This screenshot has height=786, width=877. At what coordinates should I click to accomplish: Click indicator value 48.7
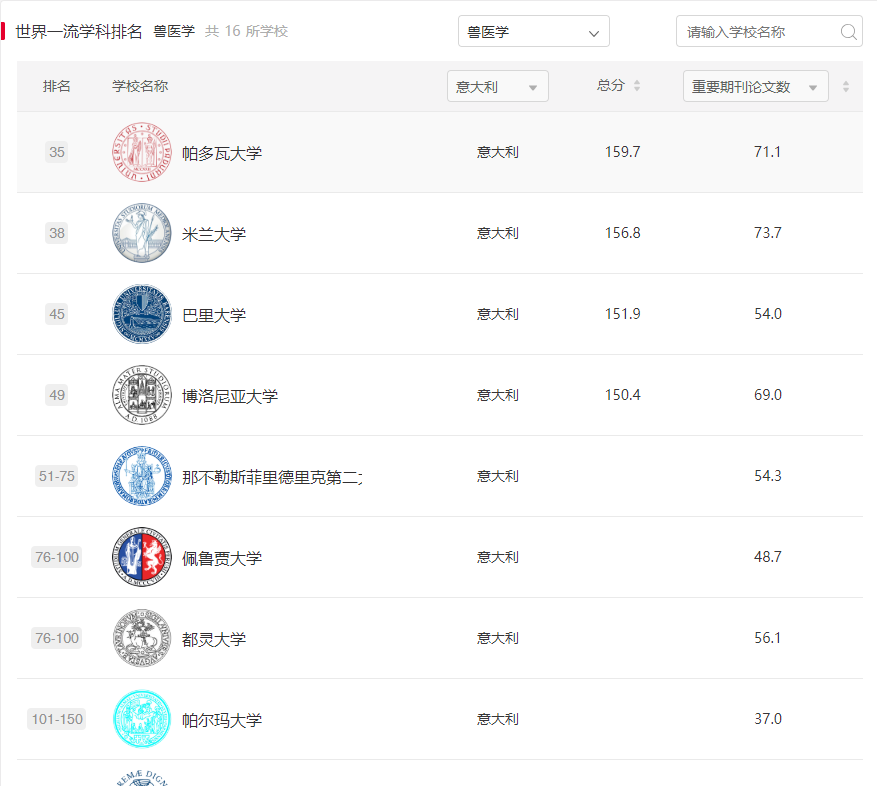tap(767, 557)
